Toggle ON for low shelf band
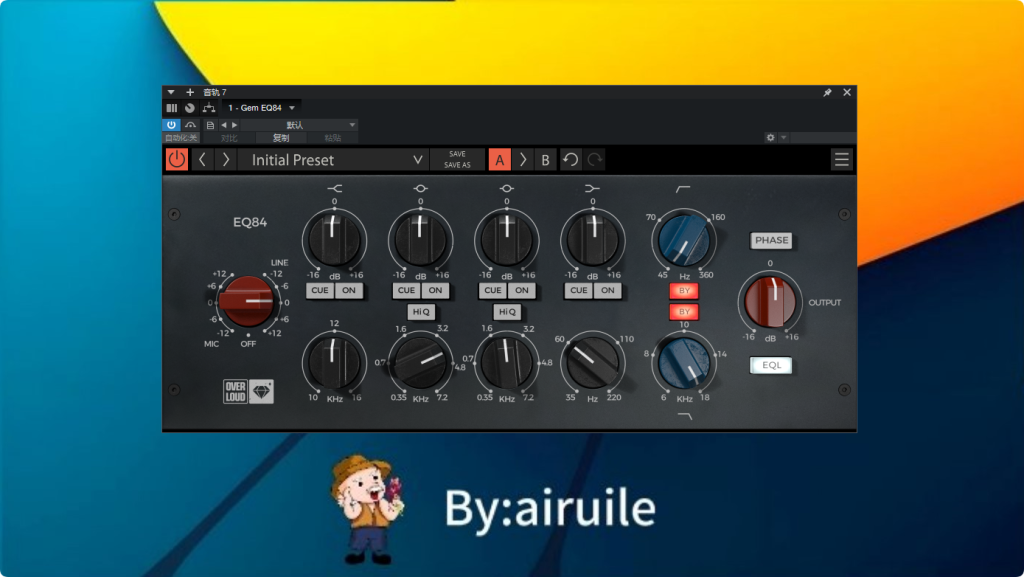This screenshot has width=1024, height=577. pyautogui.click(x=607, y=290)
